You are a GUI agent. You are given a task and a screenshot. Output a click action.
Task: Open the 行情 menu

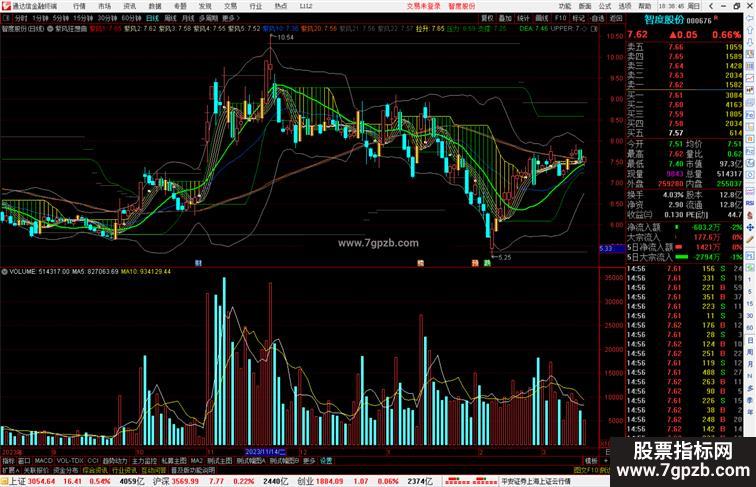click(79, 6)
